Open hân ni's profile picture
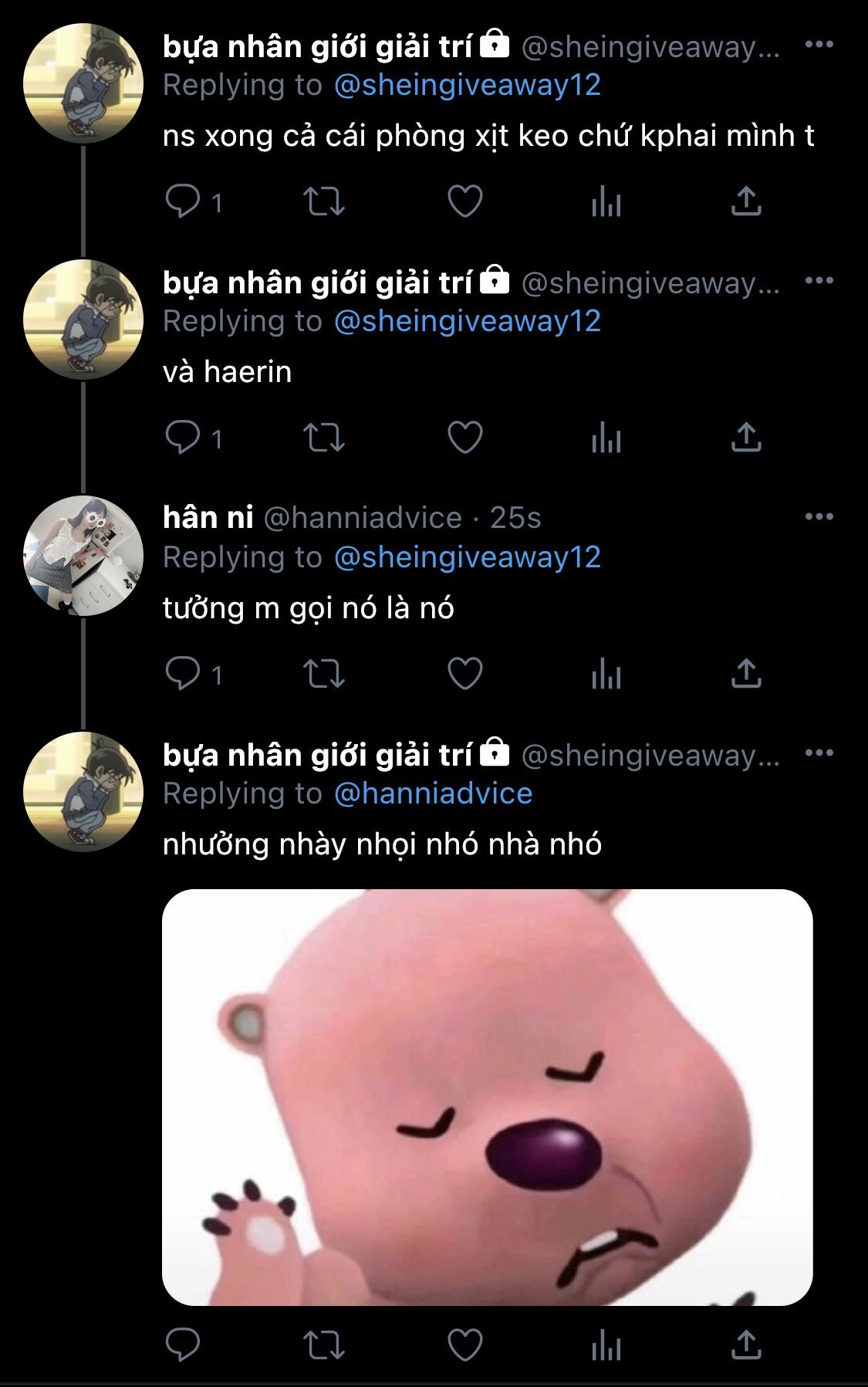868x1387 pixels. click(x=83, y=555)
